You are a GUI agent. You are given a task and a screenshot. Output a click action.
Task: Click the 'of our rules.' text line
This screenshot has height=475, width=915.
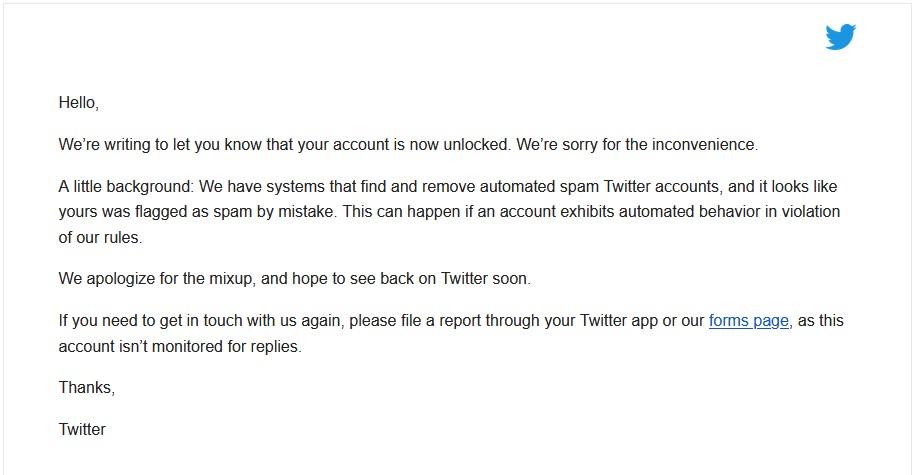(x=100, y=238)
